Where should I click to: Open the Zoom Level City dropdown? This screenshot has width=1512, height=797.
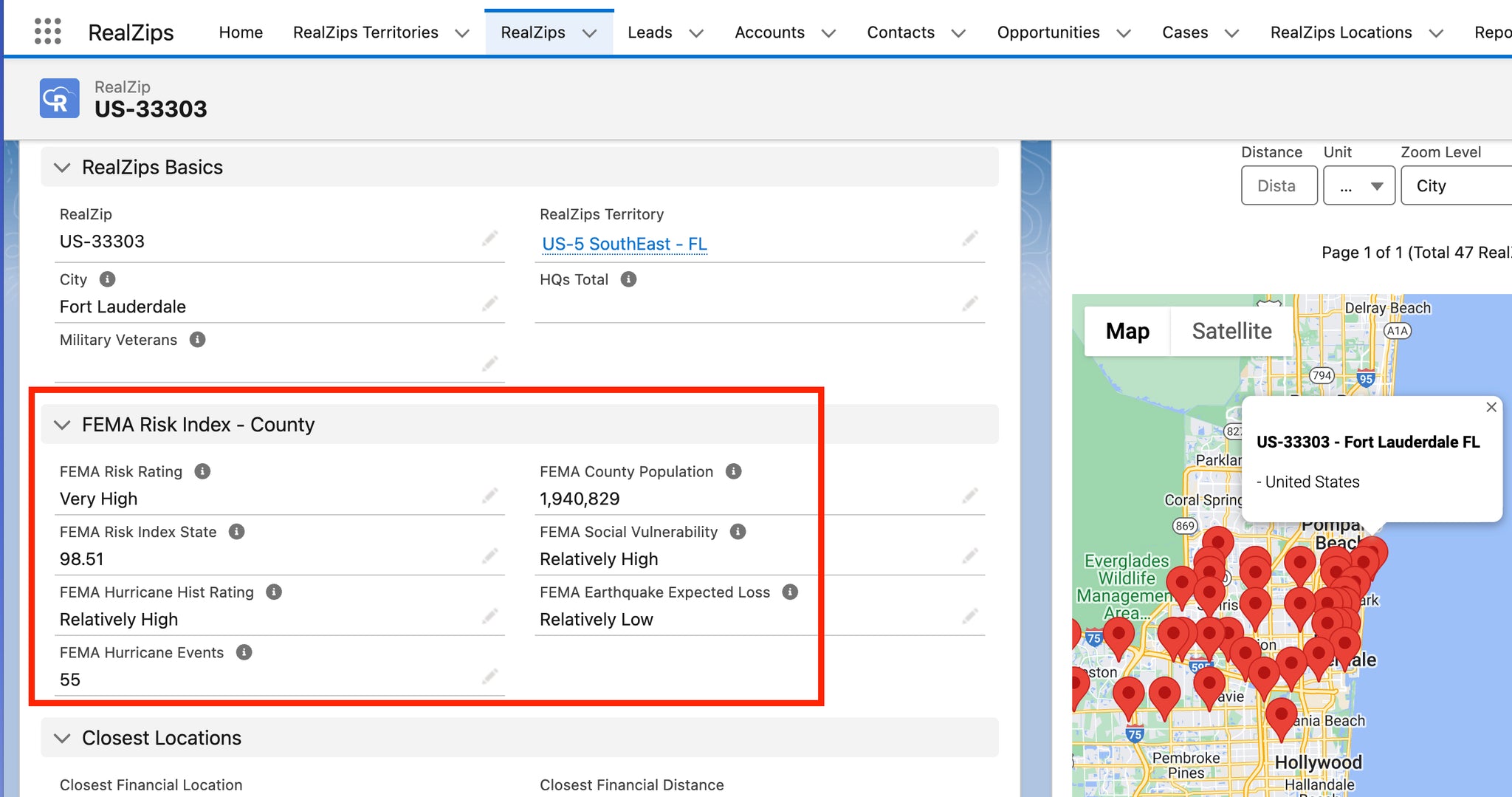tap(1457, 185)
